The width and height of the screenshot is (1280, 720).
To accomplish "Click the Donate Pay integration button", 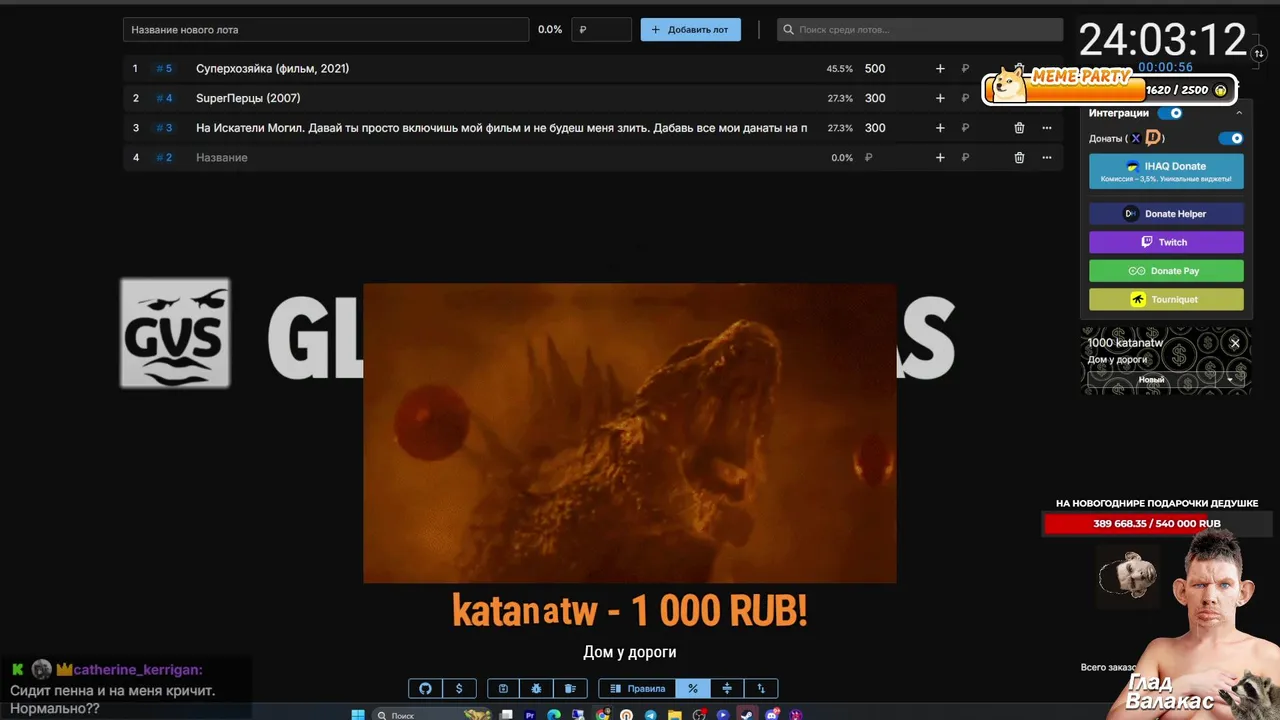I will 1166,271.
